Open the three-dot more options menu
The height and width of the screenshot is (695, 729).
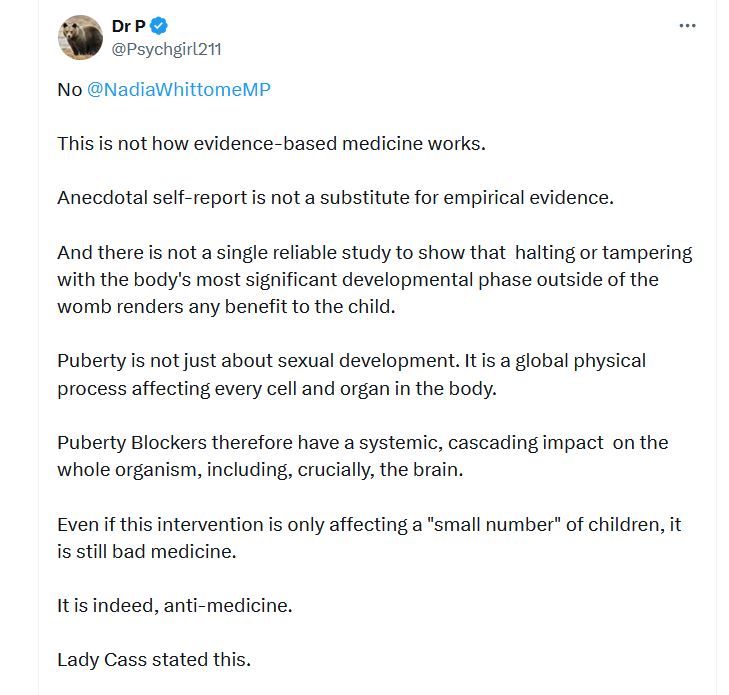point(687,26)
